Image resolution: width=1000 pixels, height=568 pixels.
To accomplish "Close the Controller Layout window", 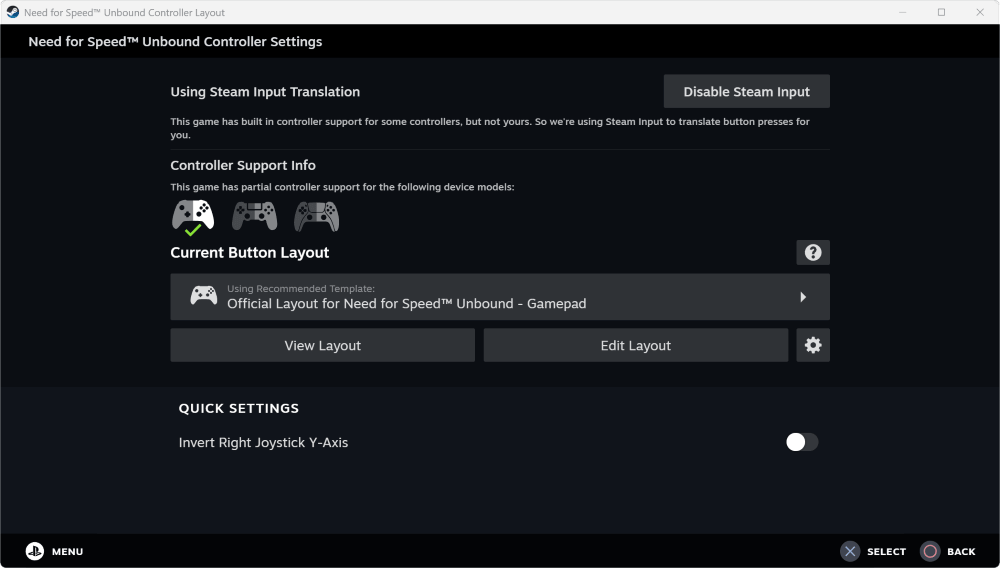I will click(978, 12).
